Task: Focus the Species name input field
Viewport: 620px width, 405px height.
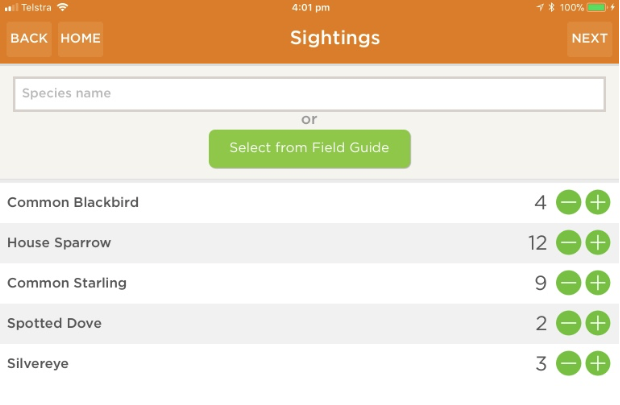Action: tap(309, 94)
